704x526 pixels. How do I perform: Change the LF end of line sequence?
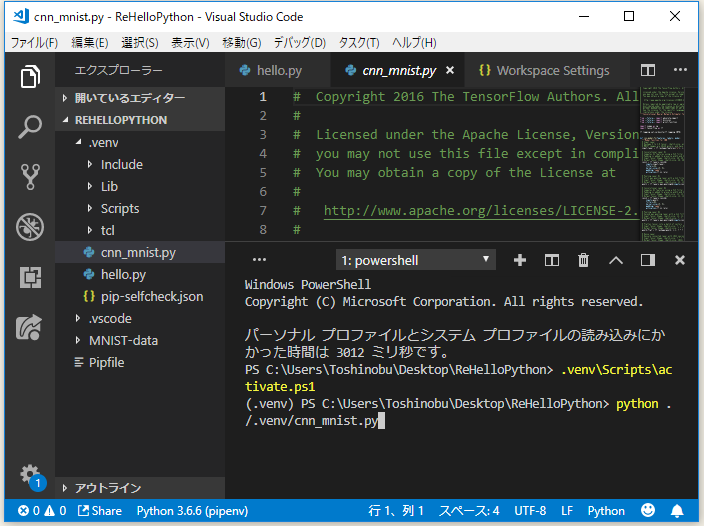point(567,511)
